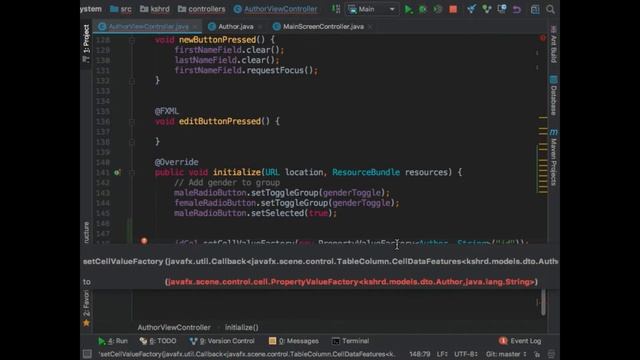Screen dimensions: 640x360
Task: Open the Database side panel
Action: [553, 96]
